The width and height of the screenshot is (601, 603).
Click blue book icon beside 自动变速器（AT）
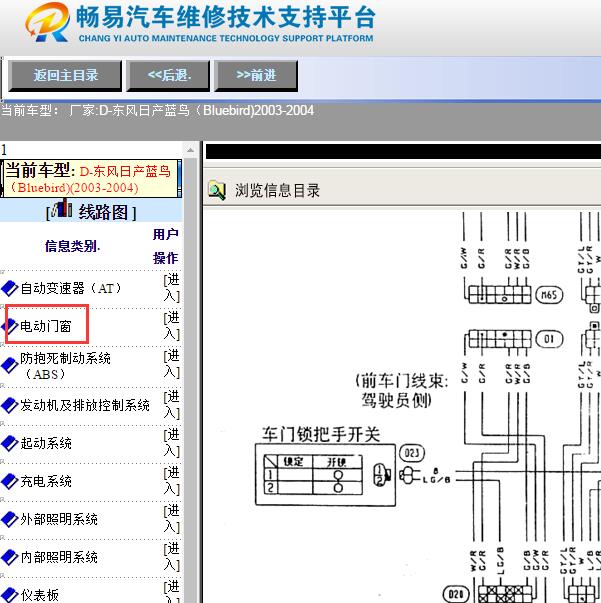pos(10,288)
